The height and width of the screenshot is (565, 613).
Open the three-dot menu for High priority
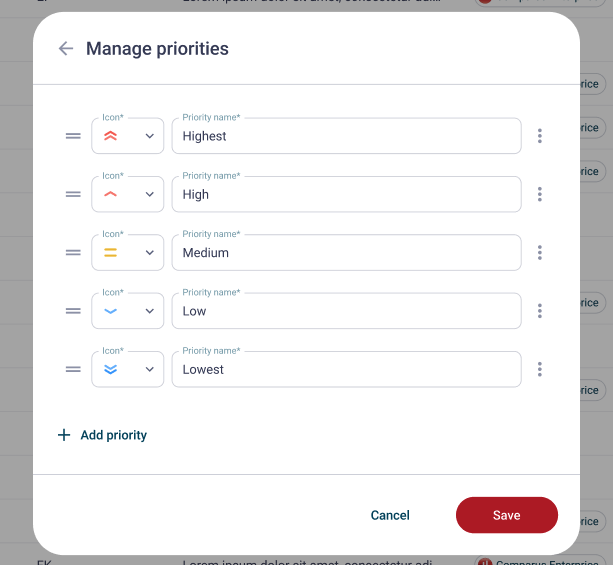(540, 194)
